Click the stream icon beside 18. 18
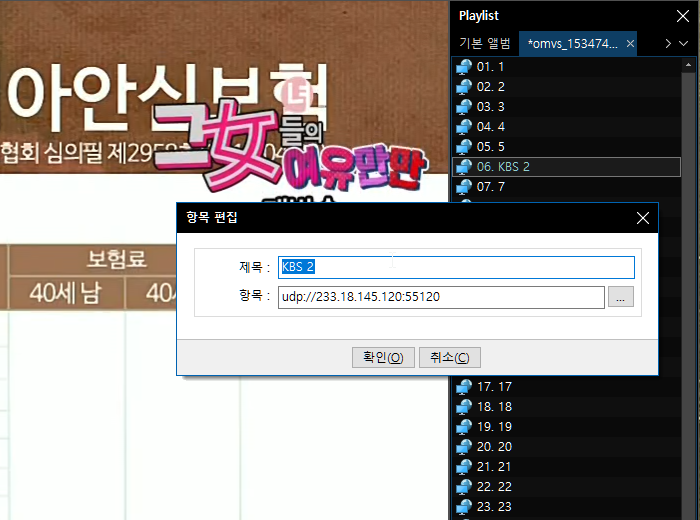Image resolution: width=700 pixels, height=520 pixels. pos(464,407)
